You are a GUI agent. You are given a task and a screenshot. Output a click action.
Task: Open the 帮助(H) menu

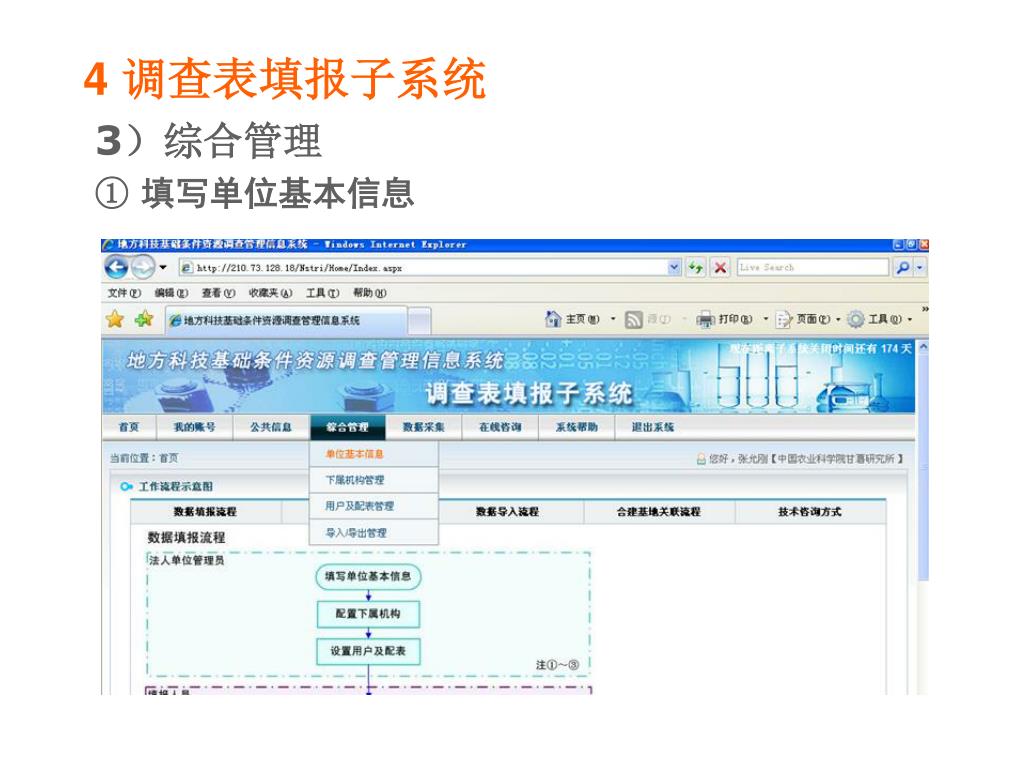(370, 293)
